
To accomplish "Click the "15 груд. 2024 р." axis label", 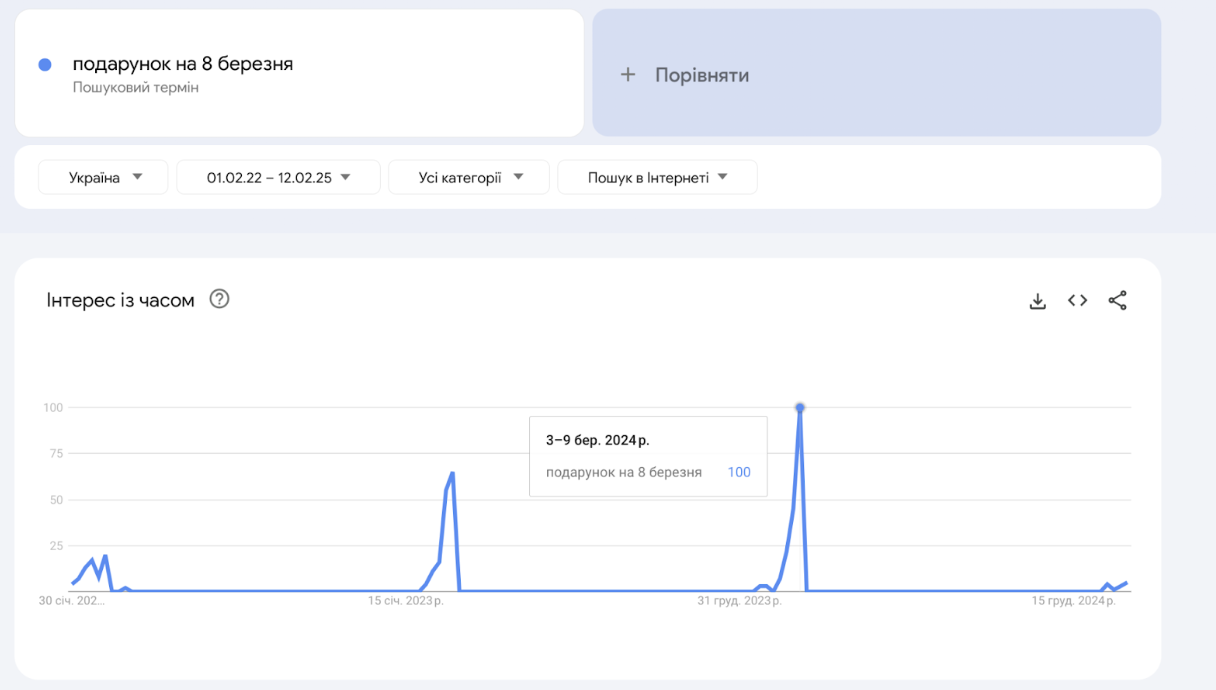I will click(x=1074, y=601).
